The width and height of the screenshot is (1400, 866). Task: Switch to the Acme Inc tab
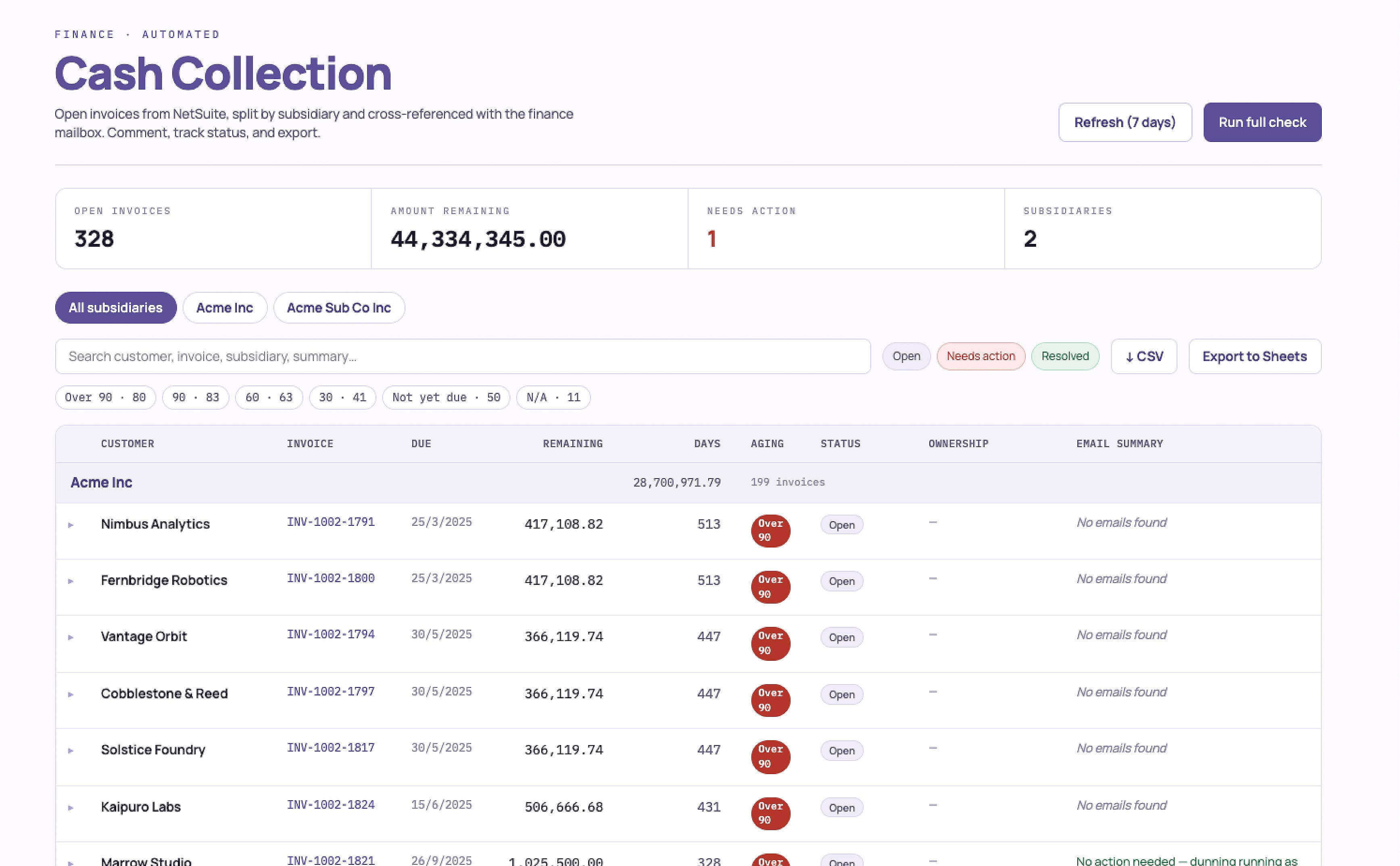point(225,308)
